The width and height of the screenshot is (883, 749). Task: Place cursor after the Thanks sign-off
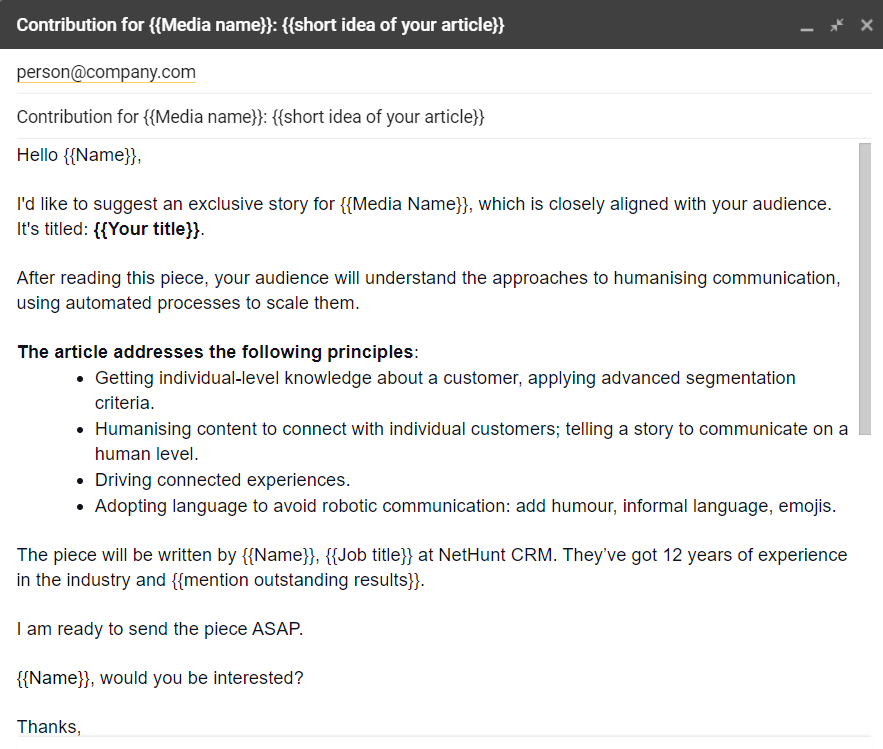[x=82, y=727]
